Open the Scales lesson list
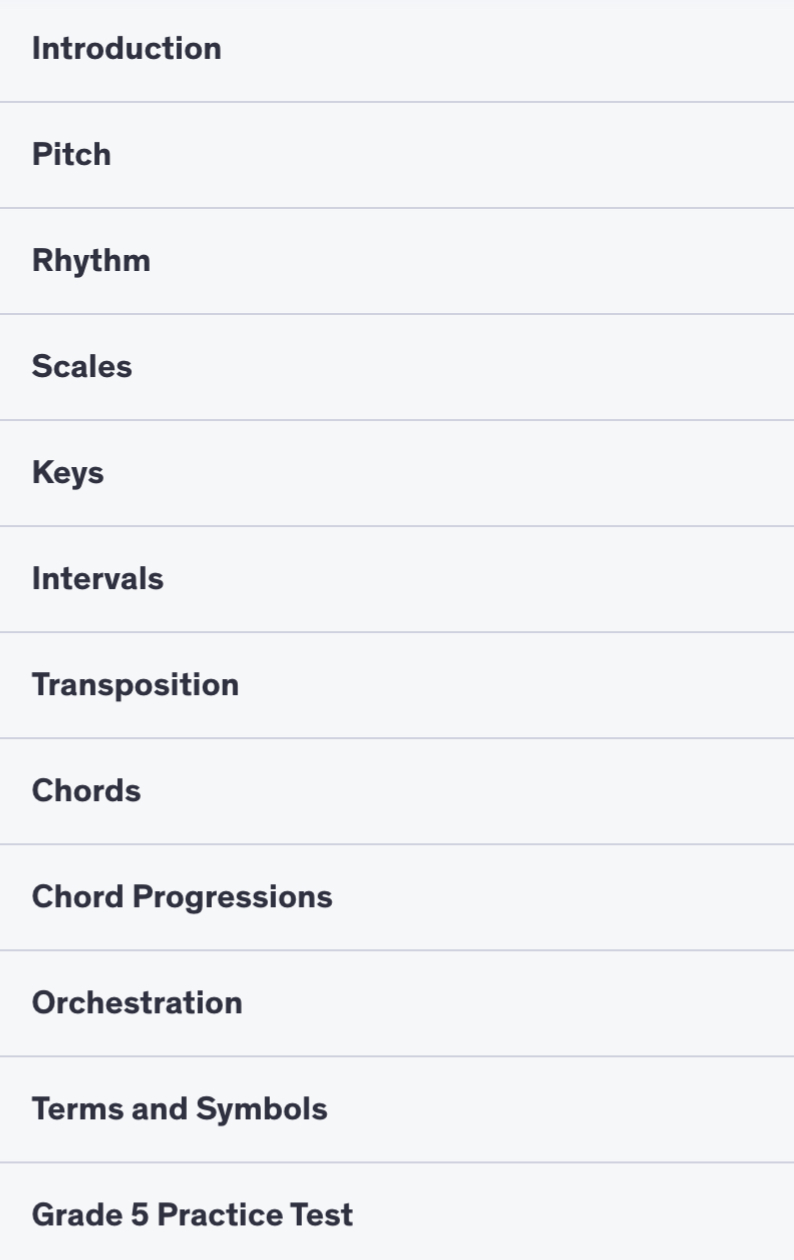 (82, 367)
